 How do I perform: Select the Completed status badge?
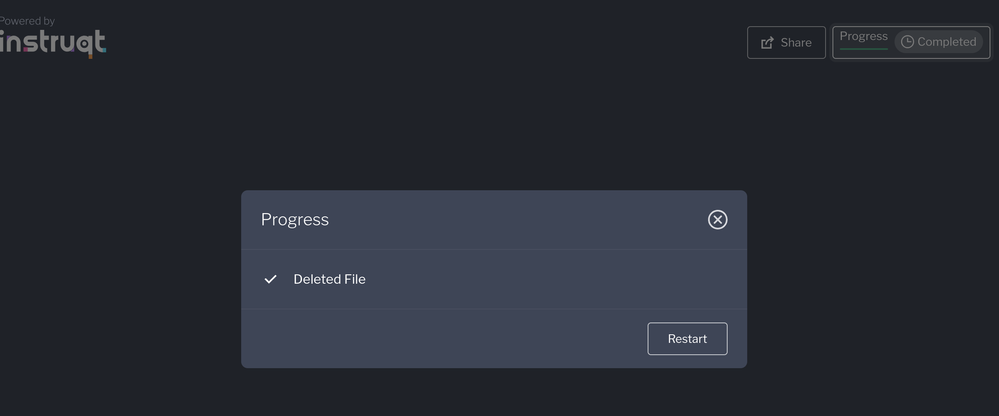pyautogui.click(x=938, y=42)
